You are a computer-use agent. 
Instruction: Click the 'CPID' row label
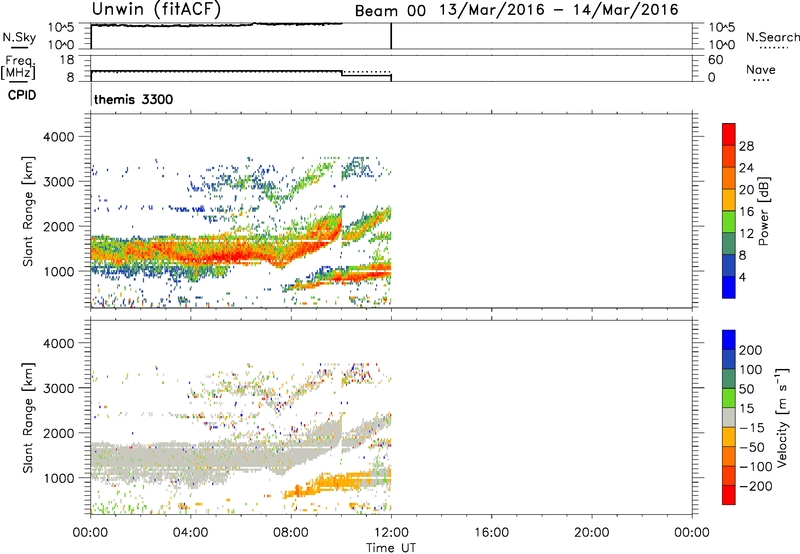click(x=22, y=95)
